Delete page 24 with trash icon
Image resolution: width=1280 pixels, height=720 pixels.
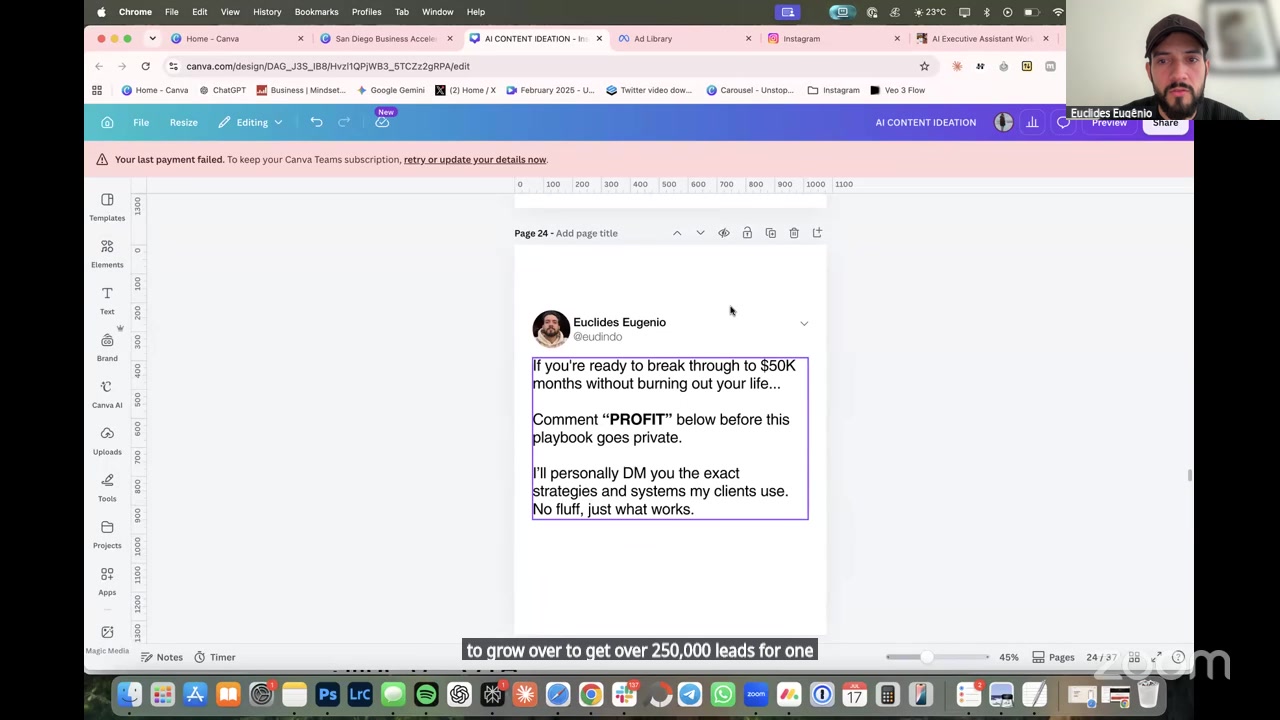coord(794,233)
